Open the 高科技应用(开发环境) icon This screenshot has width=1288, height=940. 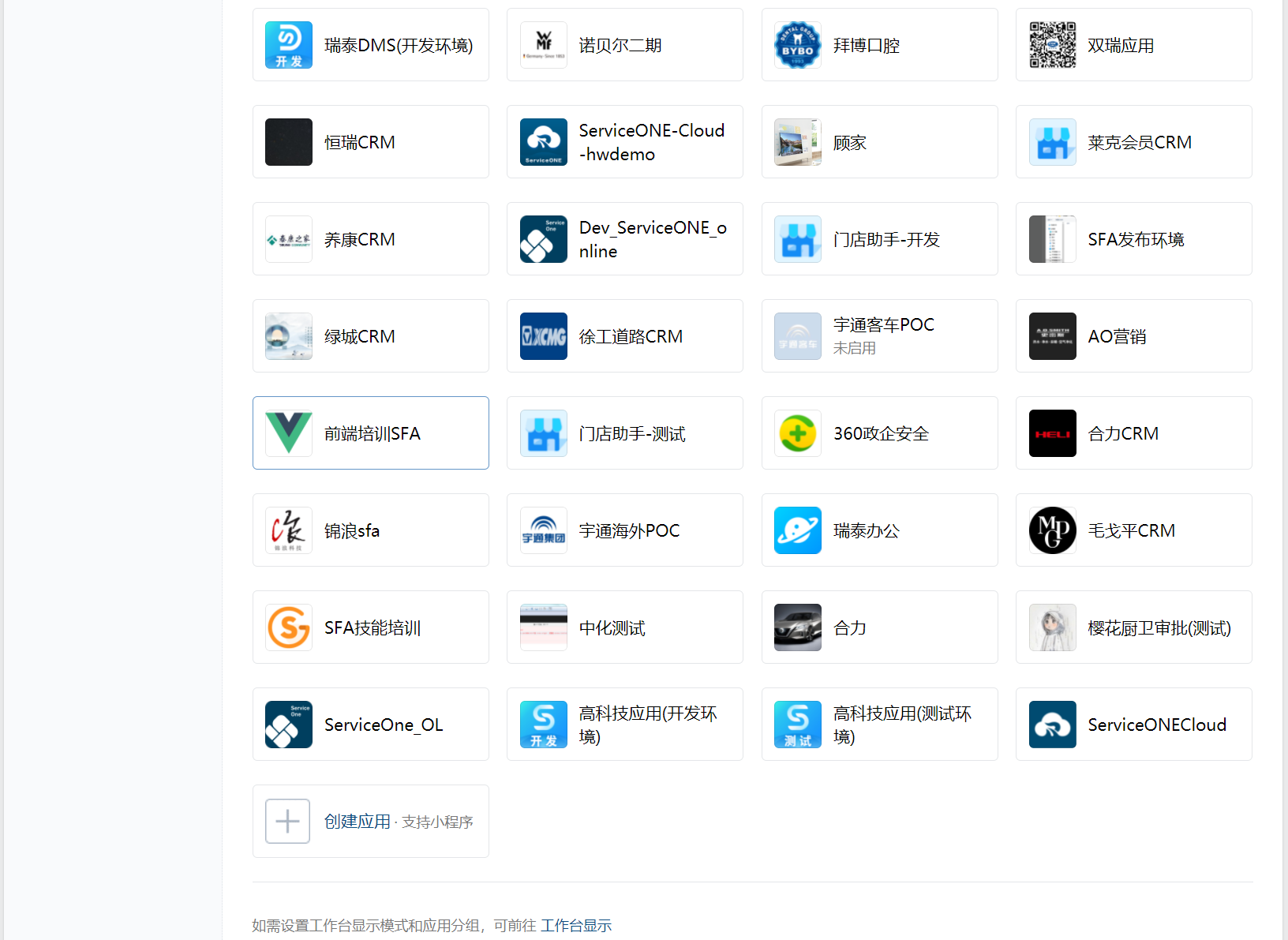coord(544,725)
